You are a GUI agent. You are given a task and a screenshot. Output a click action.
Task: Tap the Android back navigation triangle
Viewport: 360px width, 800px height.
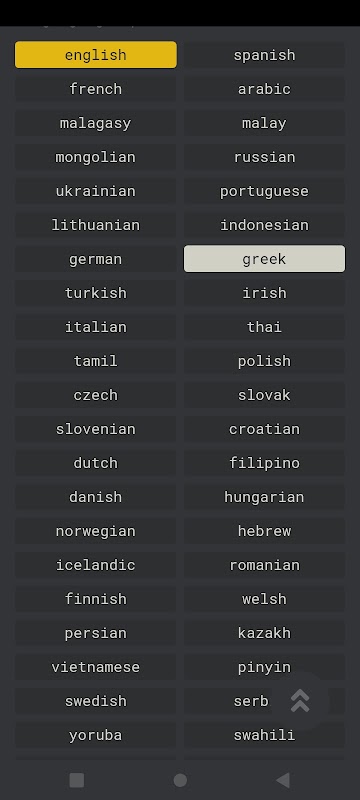[283, 780]
